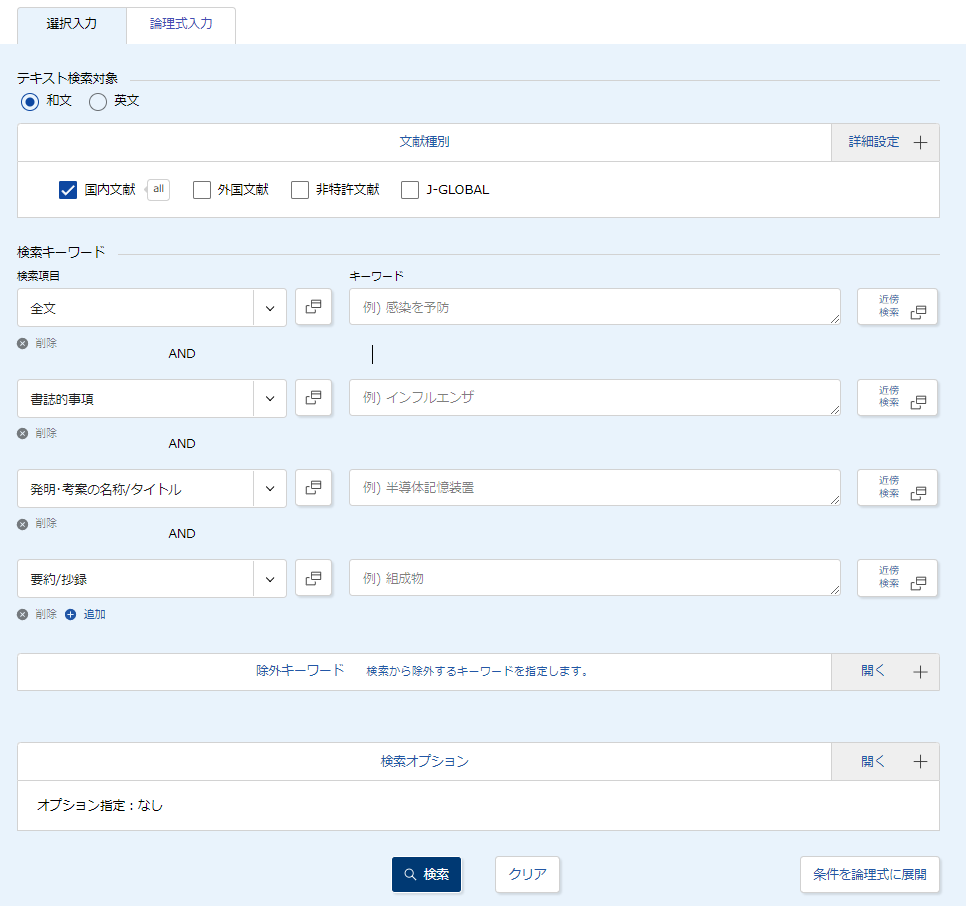Viewport: 966px width, 906px height.
Task: Open 近傍検索 for the 書誌的事項 row
Action: [897, 397]
